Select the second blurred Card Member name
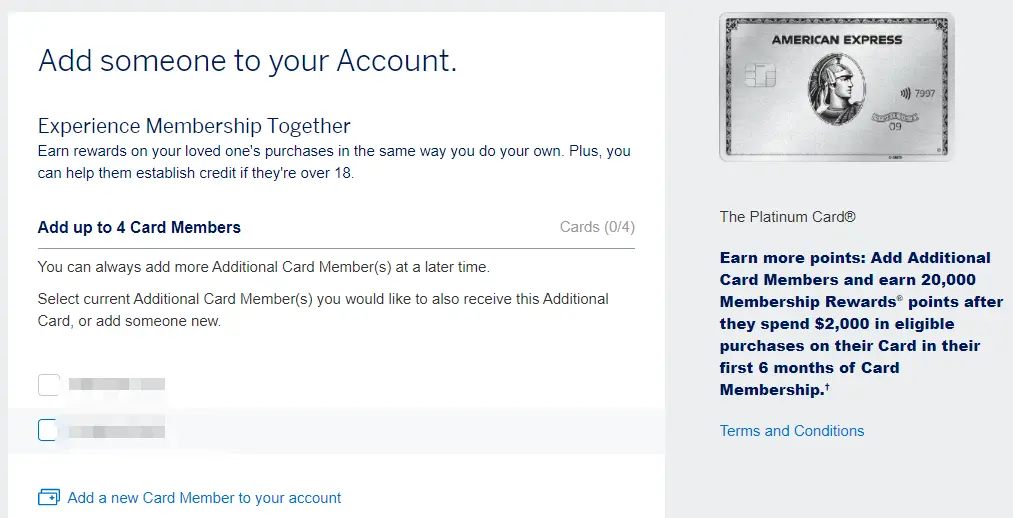Viewport: 1013px width, 518px height. coord(116,431)
